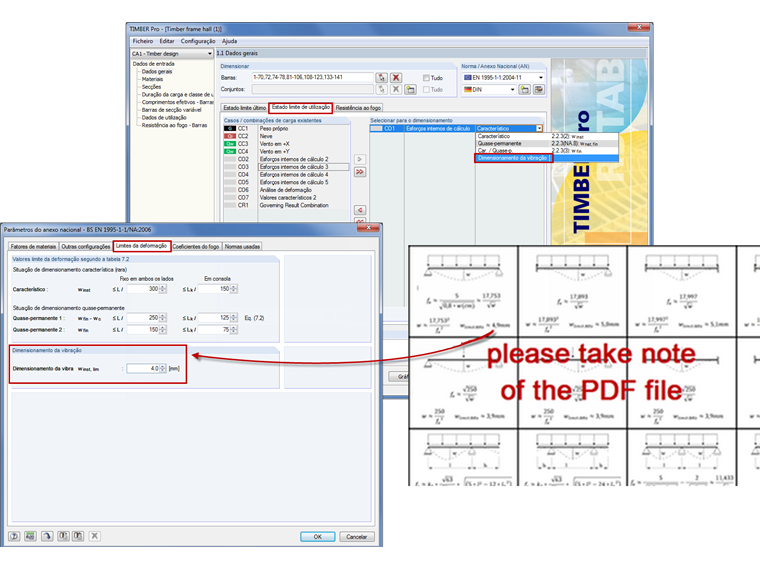Open the CA1 - Timber design dropdown

172,54
